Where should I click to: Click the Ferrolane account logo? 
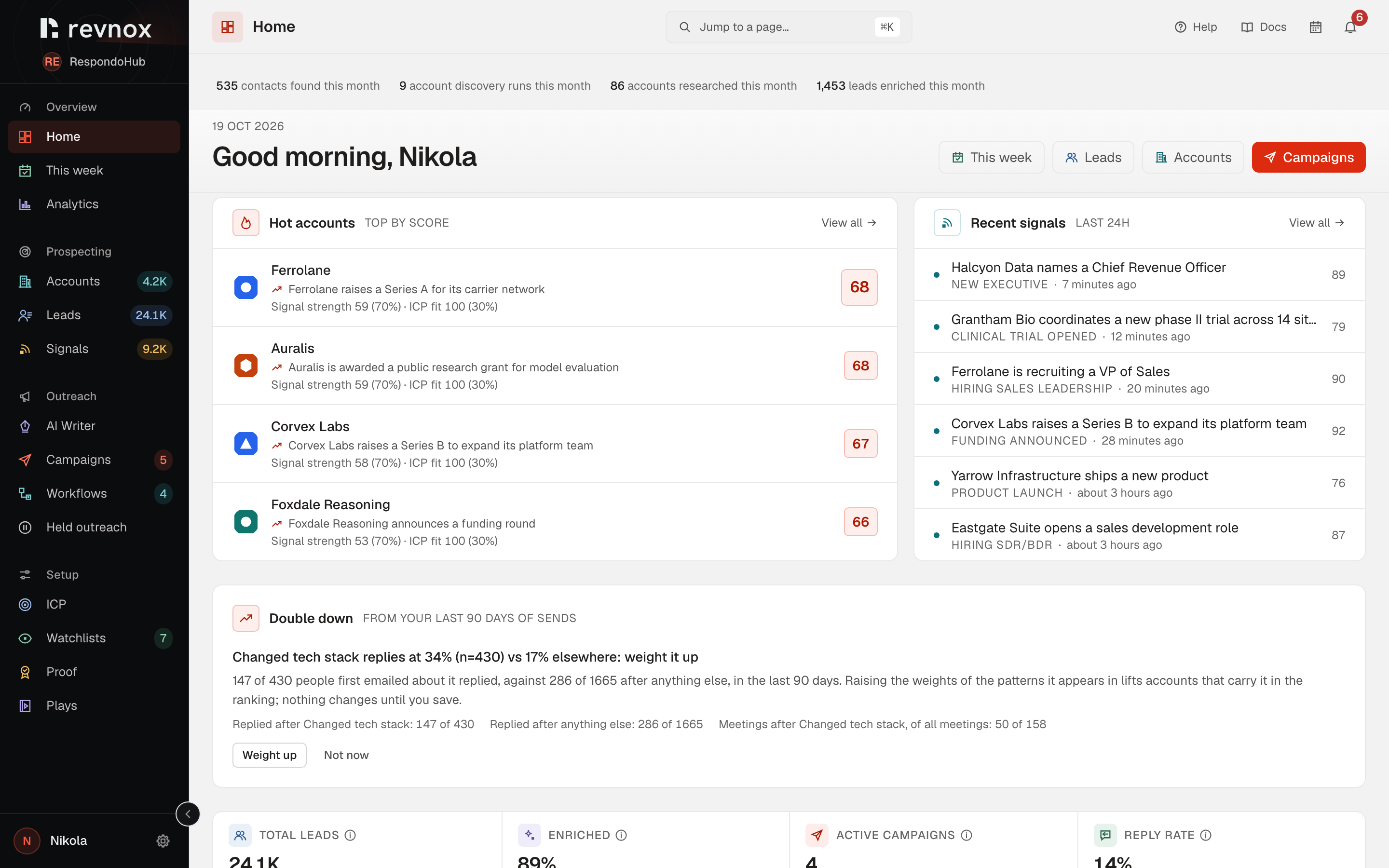click(245, 287)
